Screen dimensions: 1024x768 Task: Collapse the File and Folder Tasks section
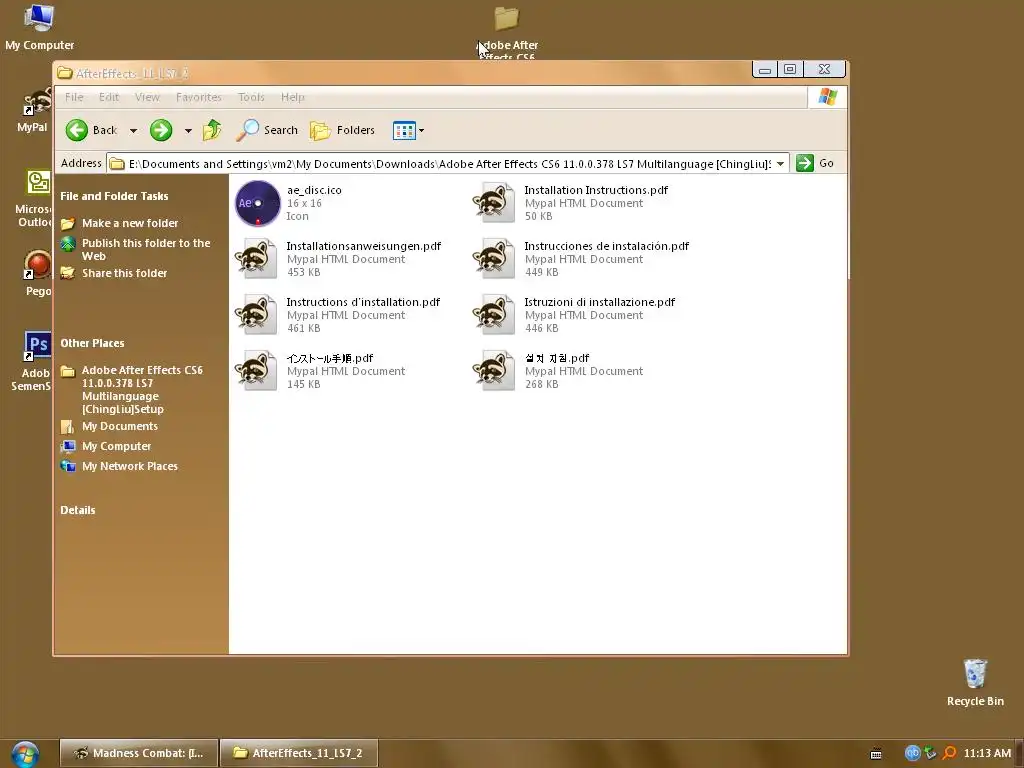[114, 196]
